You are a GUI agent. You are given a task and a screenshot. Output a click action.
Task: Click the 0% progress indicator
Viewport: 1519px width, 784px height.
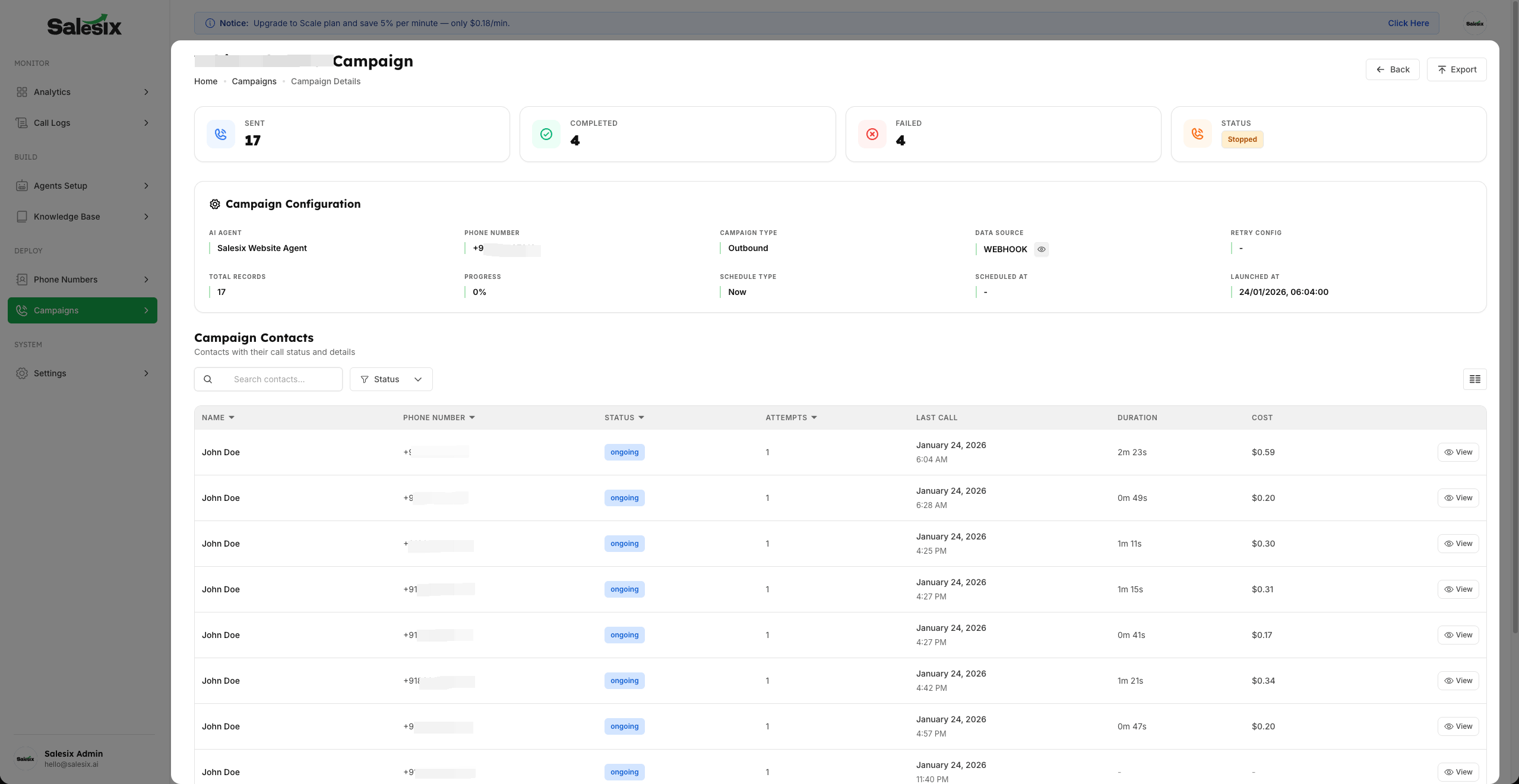(479, 291)
